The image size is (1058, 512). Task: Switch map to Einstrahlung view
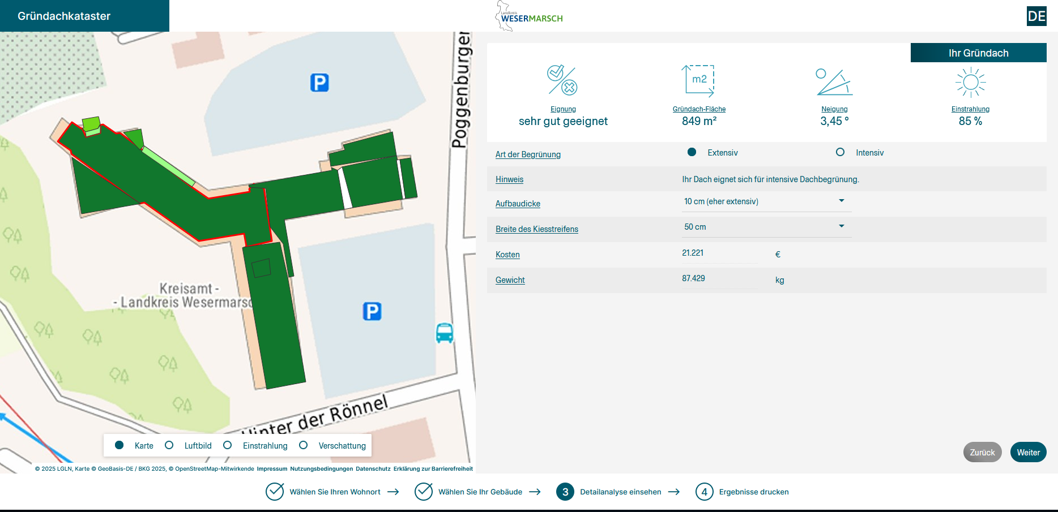tap(227, 445)
